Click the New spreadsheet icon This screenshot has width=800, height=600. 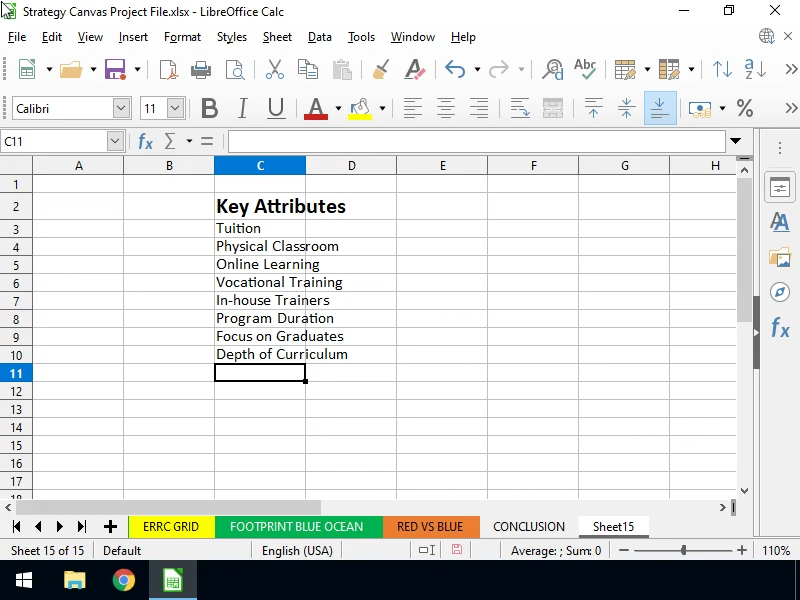click(x=27, y=69)
